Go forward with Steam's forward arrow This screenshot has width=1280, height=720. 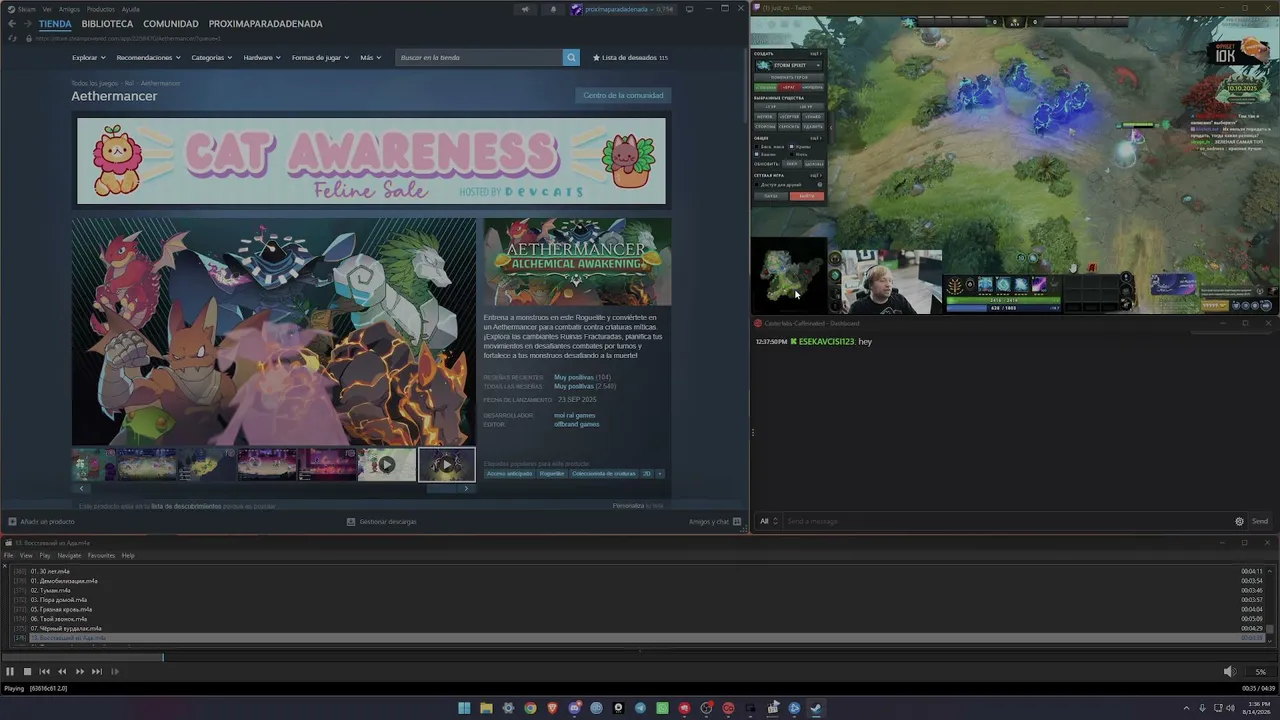[27, 24]
